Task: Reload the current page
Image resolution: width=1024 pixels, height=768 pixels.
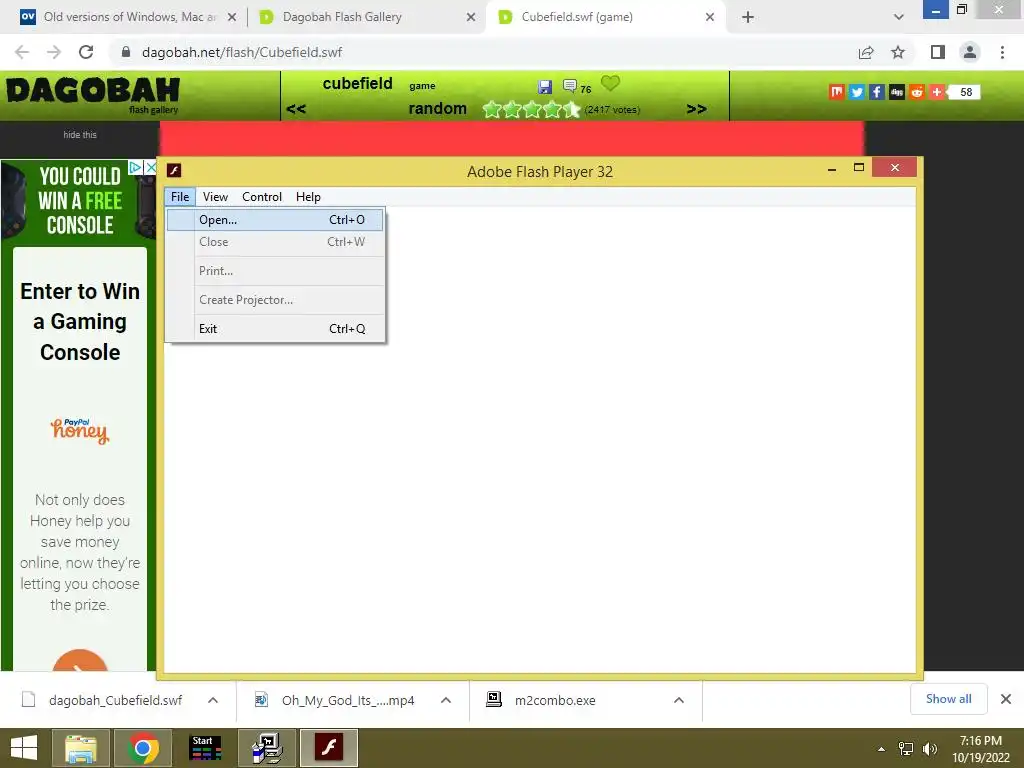Action: [x=86, y=52]
